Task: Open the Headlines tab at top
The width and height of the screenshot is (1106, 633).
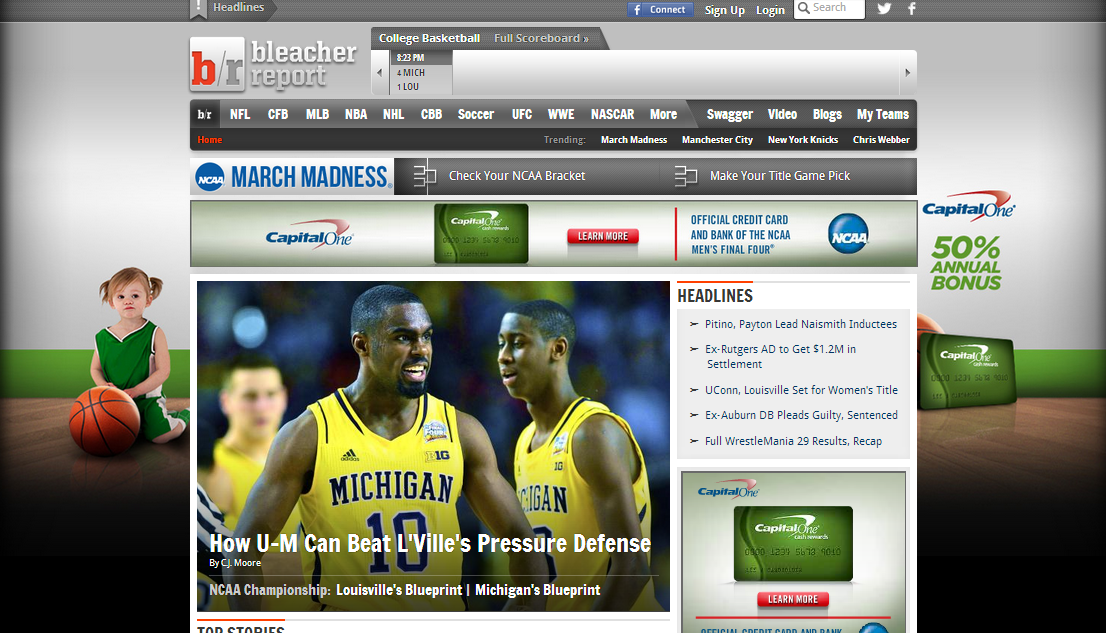Action: click(x=238, y=7)
